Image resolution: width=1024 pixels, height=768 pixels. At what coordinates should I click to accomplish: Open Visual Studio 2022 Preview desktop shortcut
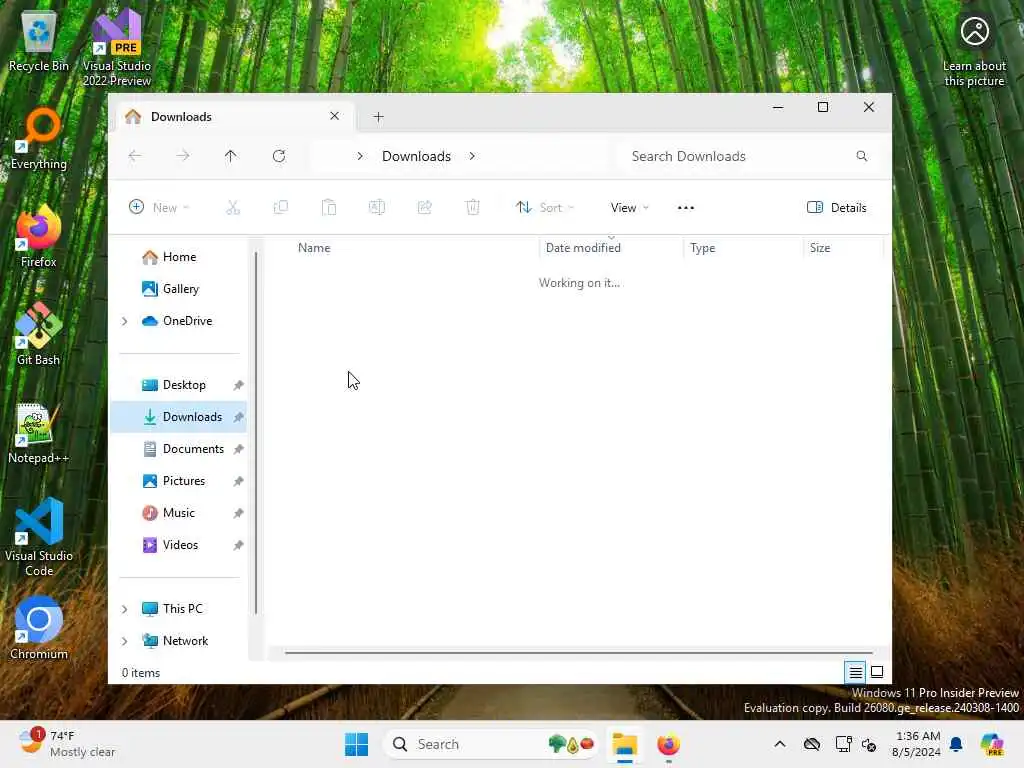coord(116,47)
